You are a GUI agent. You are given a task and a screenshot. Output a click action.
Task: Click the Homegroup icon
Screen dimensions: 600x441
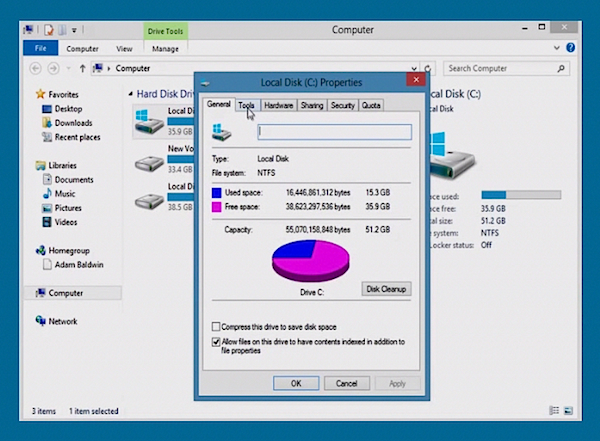[x=41, y=250]
